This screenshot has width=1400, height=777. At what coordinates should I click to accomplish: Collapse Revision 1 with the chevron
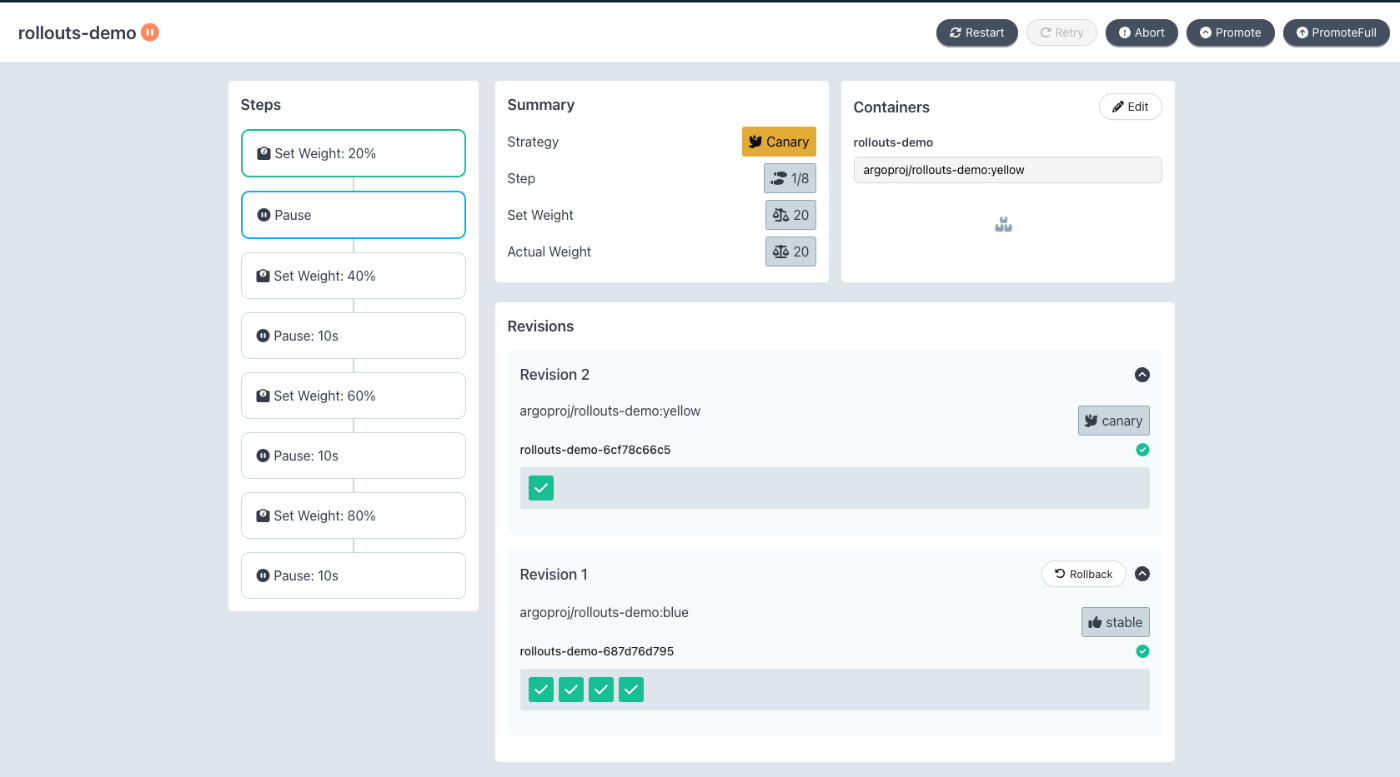click(1142, 574)
